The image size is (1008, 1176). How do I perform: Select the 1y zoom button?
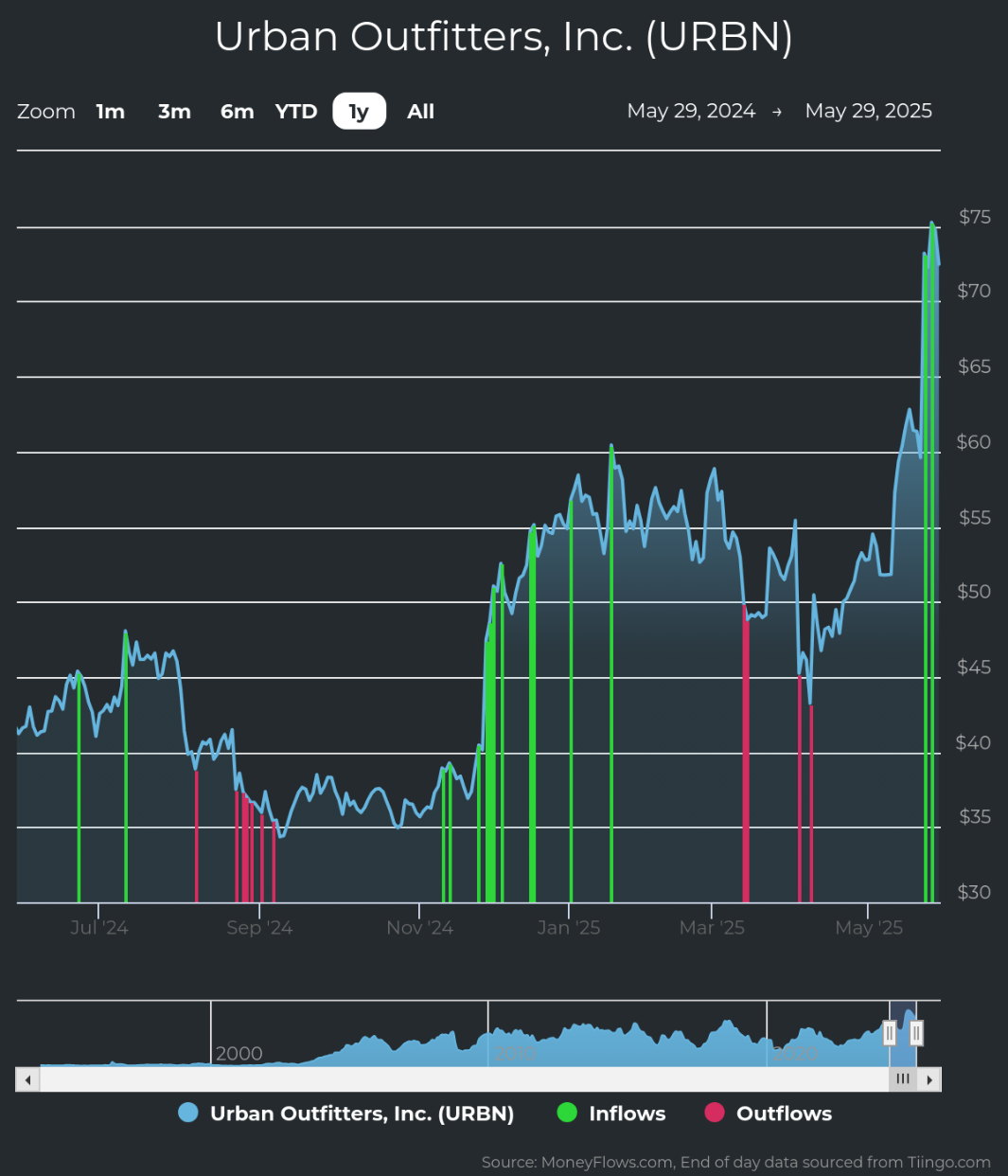(x=359, y=112)
